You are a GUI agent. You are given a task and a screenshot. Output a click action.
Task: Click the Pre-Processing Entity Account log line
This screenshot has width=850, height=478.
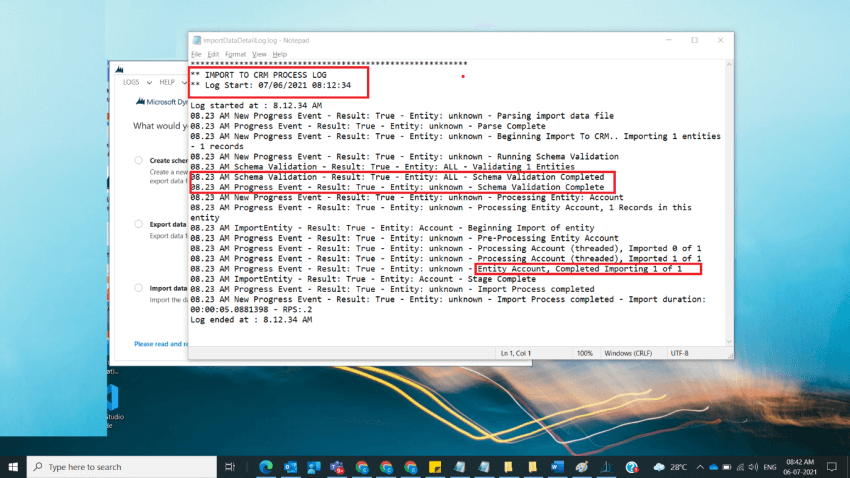click(x=404, y=238)
